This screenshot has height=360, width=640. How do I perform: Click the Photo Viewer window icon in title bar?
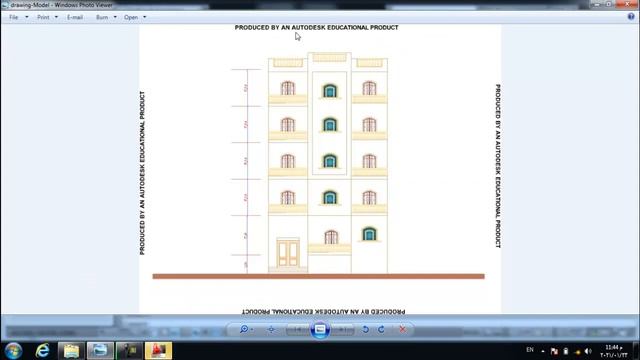click(x=4, y=5)
